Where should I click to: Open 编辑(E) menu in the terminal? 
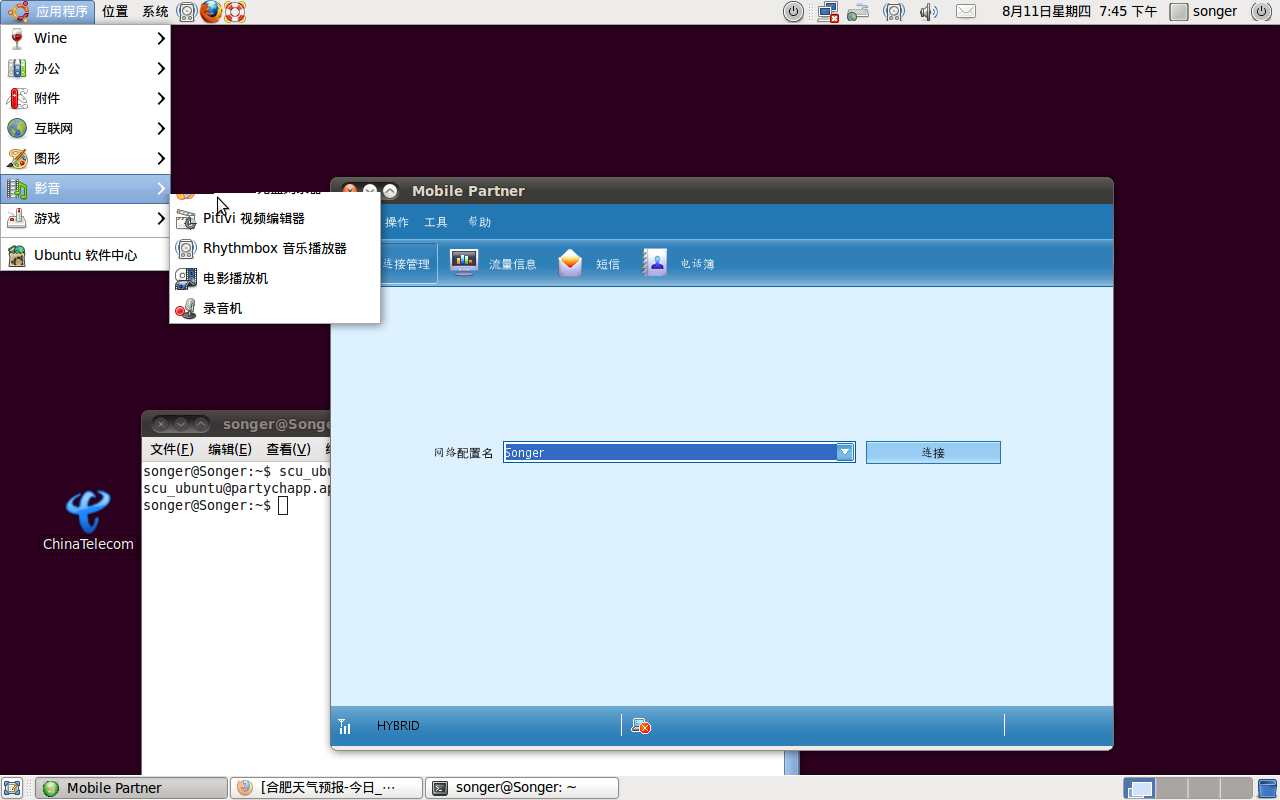(x=230, y=450)
